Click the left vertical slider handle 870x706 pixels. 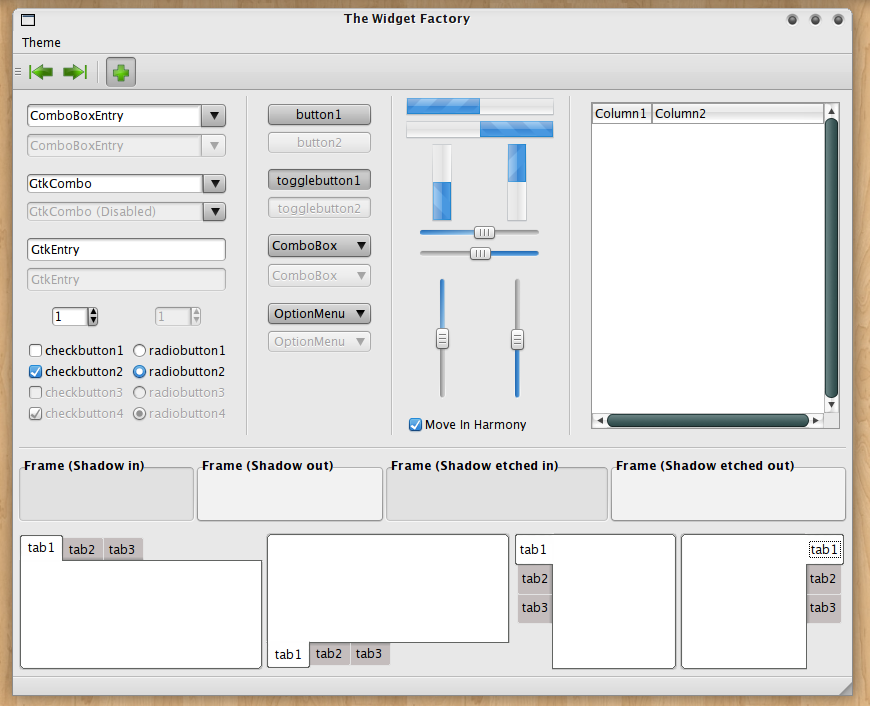(x=442, y=339)
